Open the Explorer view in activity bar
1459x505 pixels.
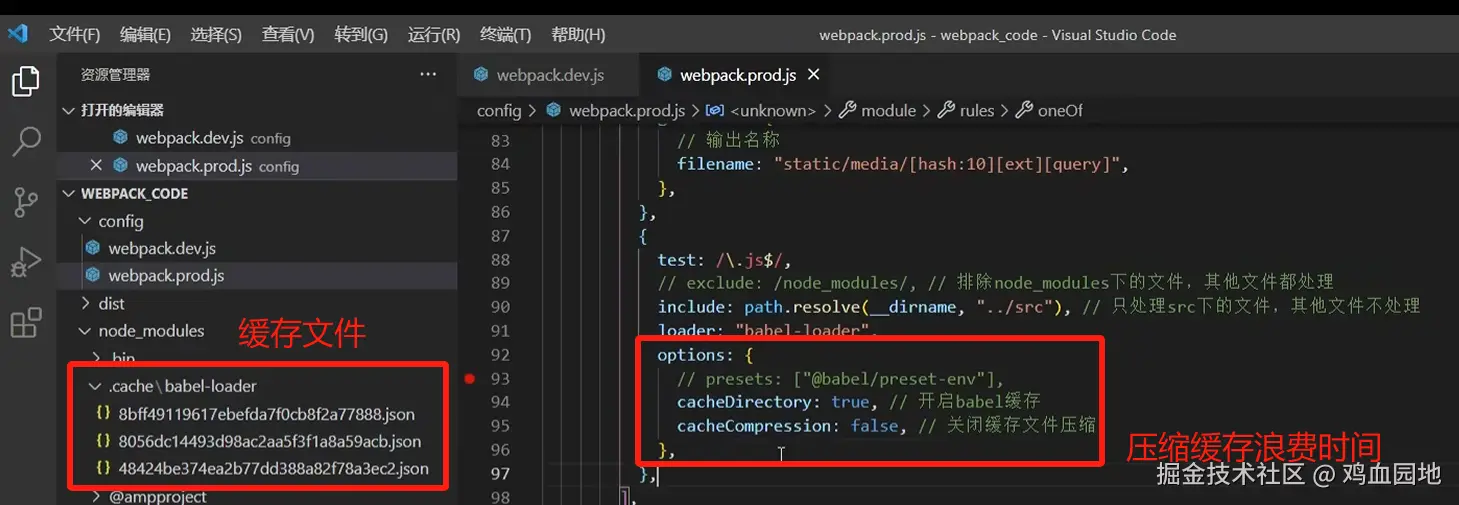click(26, 81)
